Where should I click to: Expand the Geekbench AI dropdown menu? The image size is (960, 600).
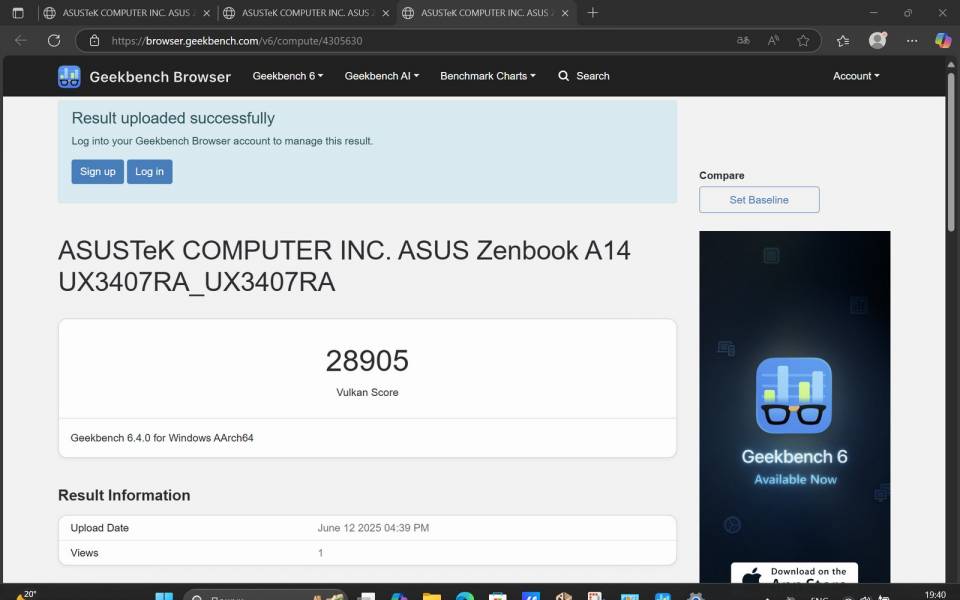(381, 76)
